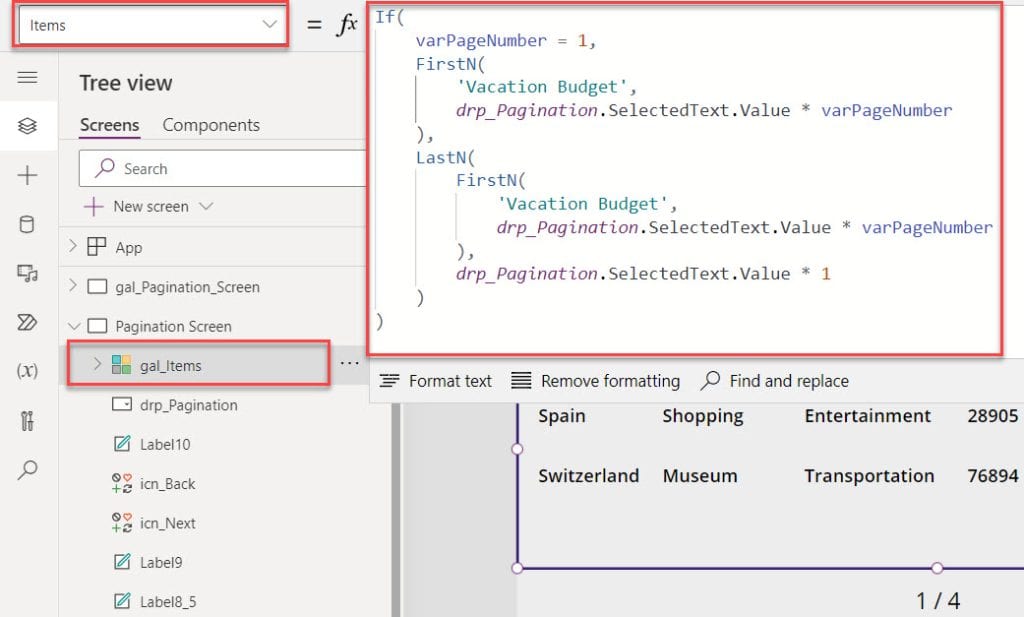Expand gal_Pagination_Screen node
Screen dimensions: 1024x617
73,285
